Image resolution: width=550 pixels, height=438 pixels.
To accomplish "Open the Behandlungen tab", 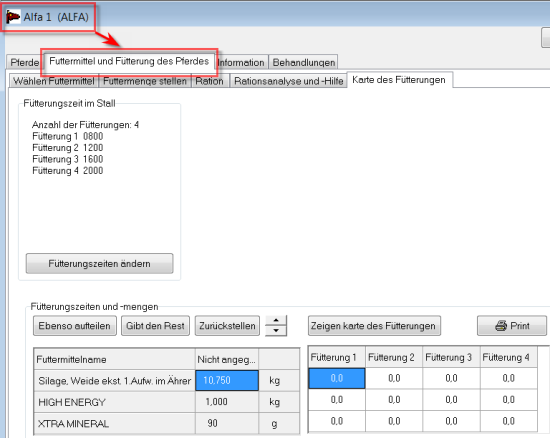I will (x=303, y=62).
